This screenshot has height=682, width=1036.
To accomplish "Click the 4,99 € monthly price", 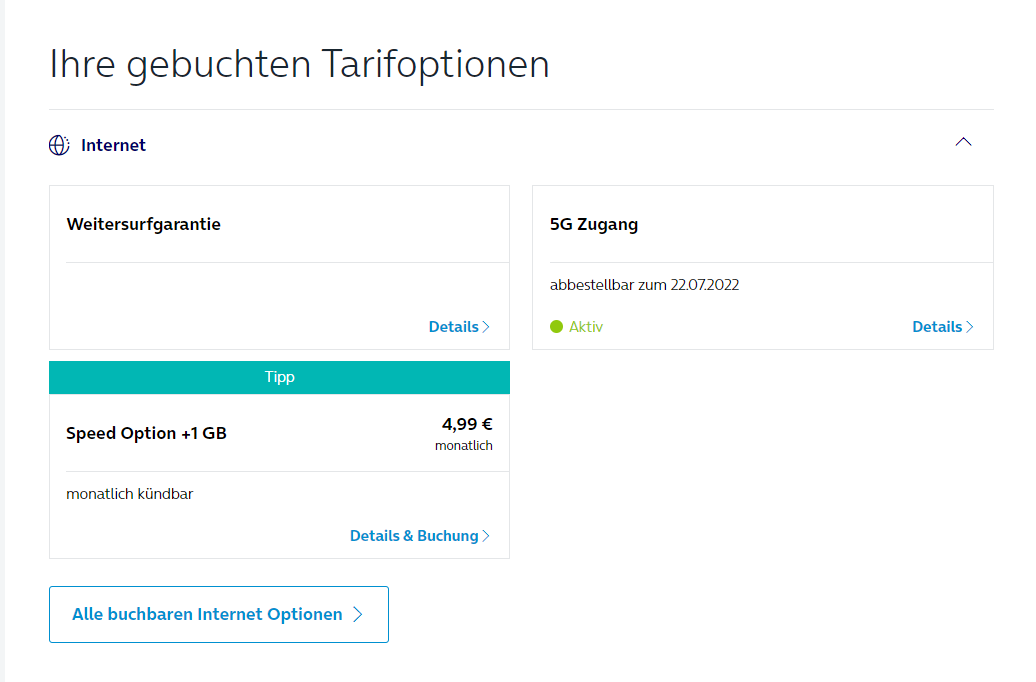I will coord(467,424).
